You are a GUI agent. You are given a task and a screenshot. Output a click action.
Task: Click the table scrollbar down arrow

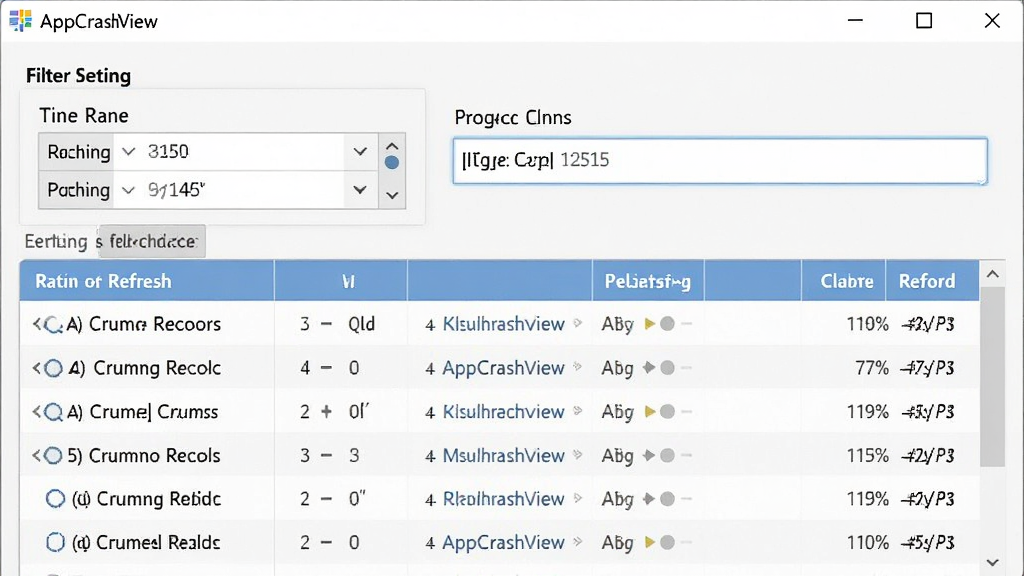click(x=993, y=562)
